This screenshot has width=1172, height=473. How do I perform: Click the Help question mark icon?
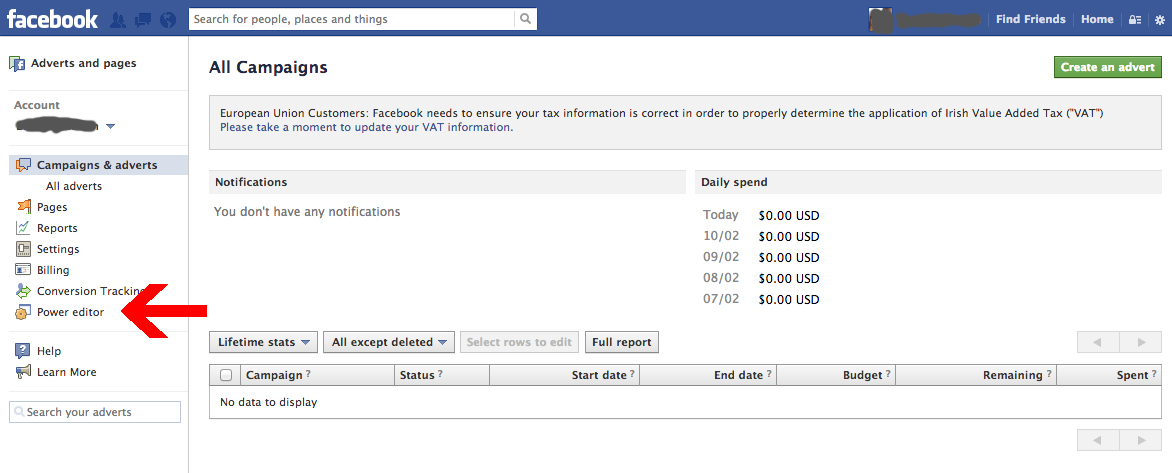click(x=24, y=350)
